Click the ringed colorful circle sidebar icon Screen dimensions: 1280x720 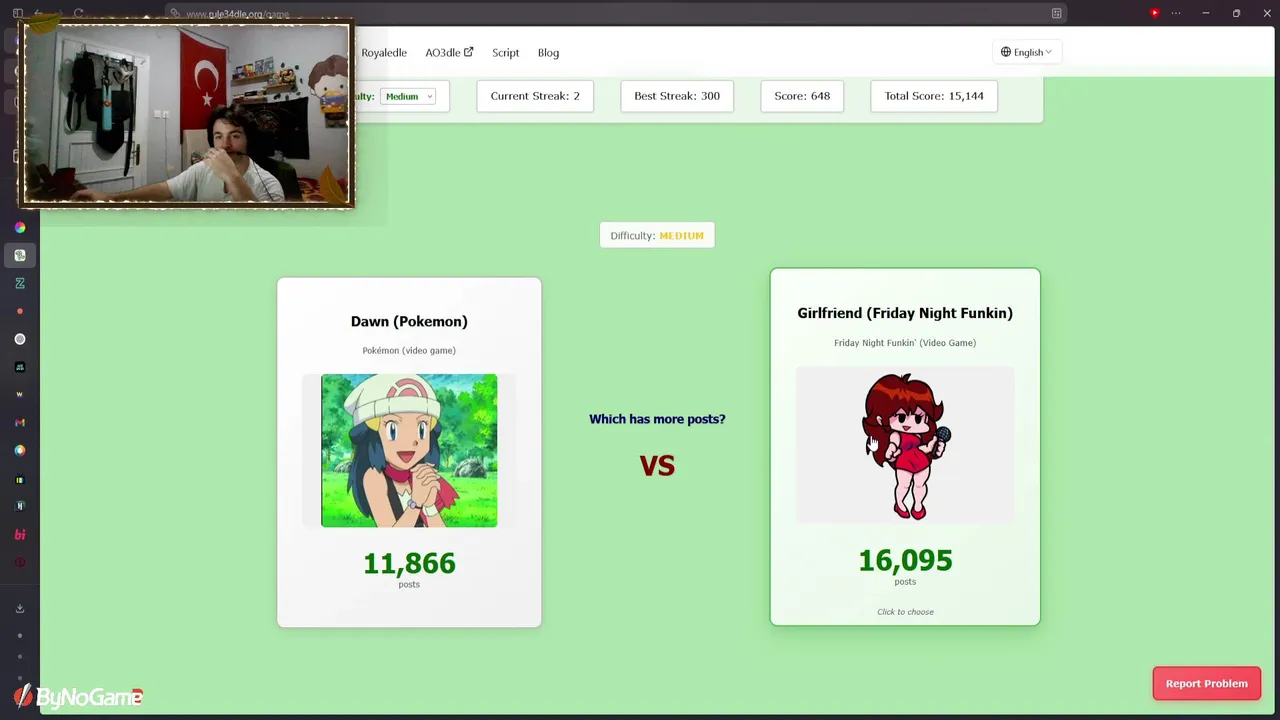click(x=19, y=451)
